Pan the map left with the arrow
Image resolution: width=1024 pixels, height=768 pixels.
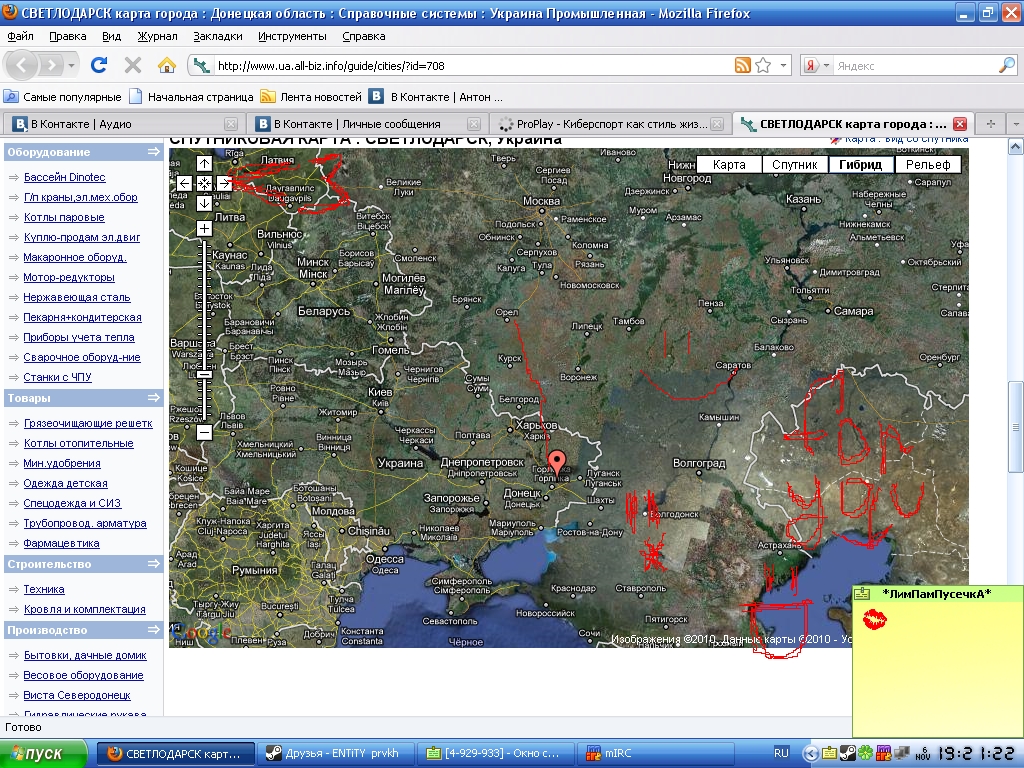[x=184, y=184]
